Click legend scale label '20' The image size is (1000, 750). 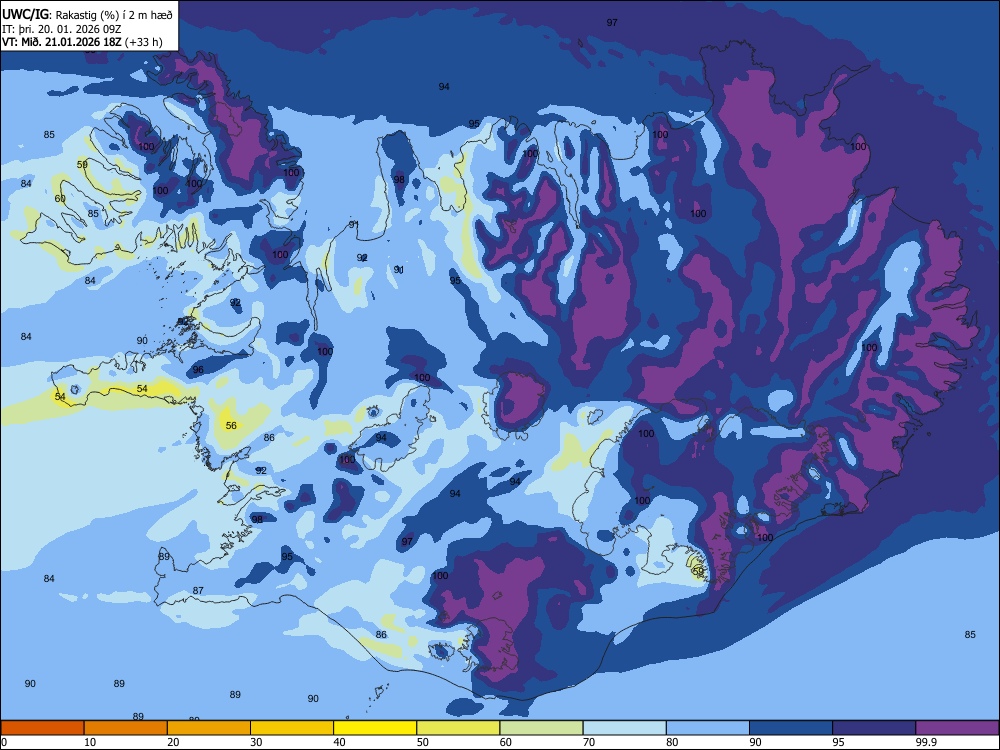pos(173,742)
